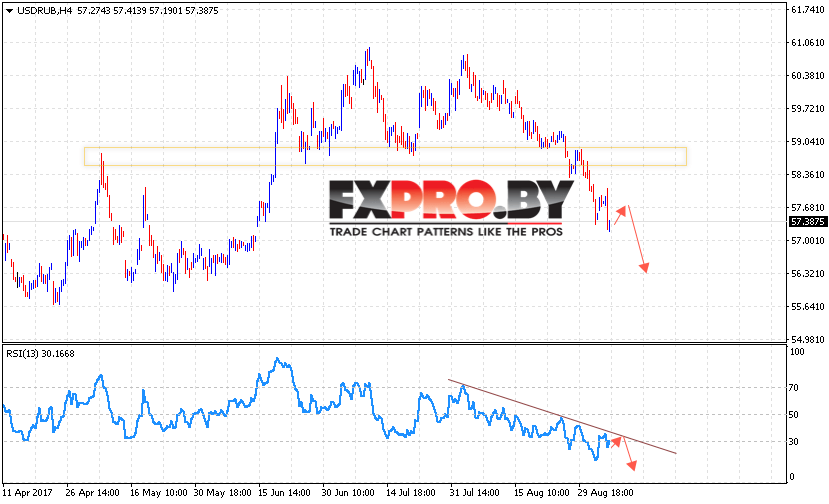Select the yellow support zone rectangle
Screen dimensions: 829x504
coord(385,157)
